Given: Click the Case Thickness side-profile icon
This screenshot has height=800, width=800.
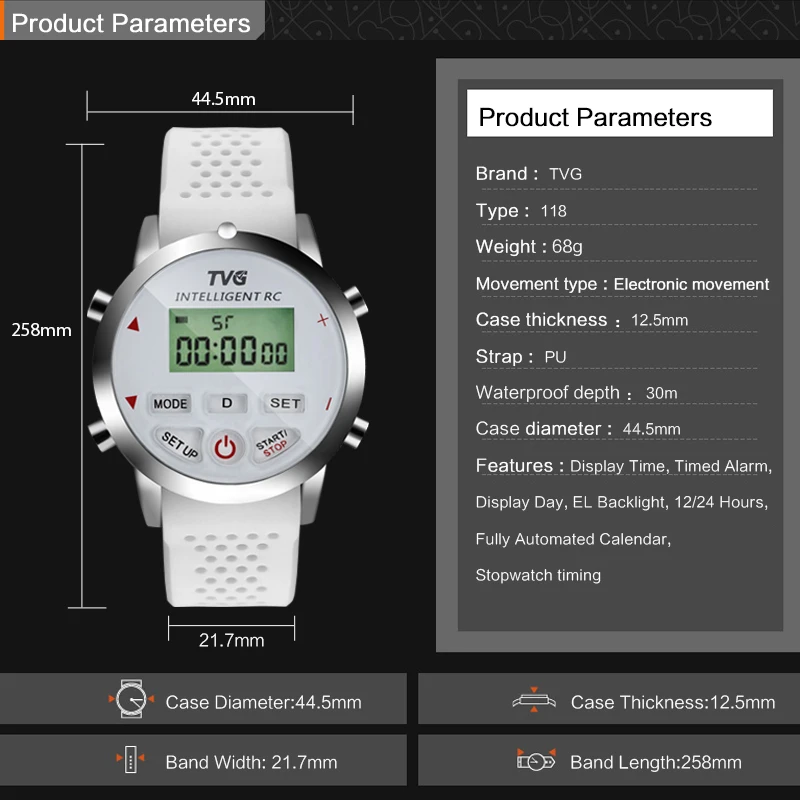Looking at the screenshot, I should coord(534,699).
